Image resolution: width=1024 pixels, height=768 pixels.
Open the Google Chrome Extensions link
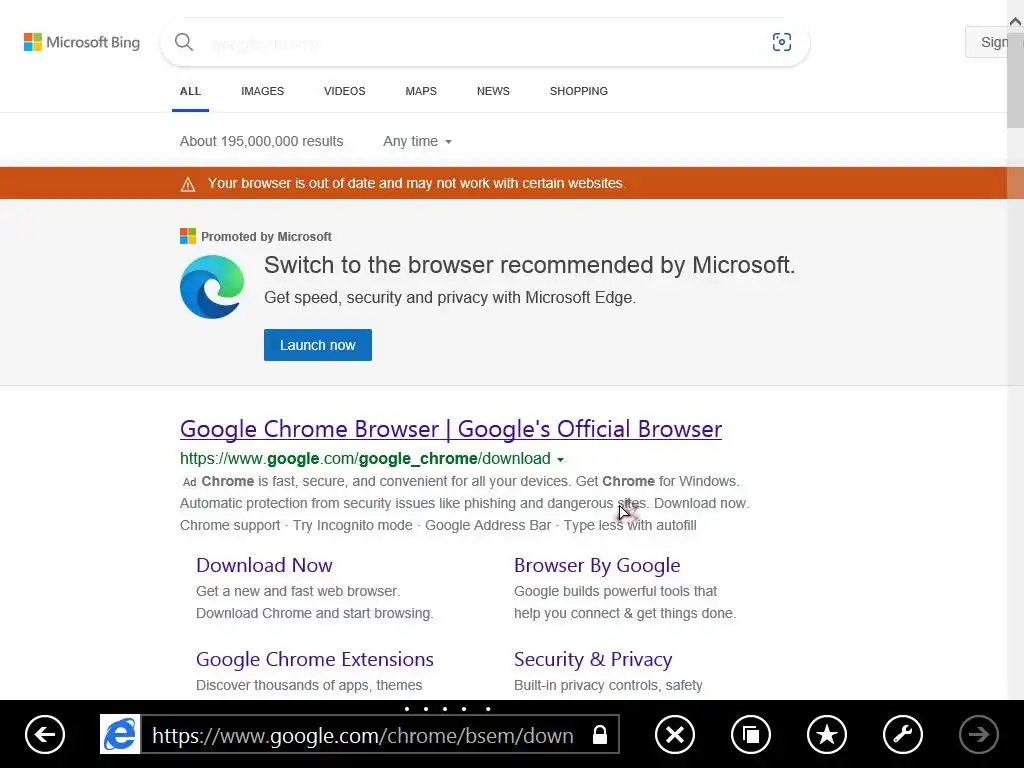point(315,660)
